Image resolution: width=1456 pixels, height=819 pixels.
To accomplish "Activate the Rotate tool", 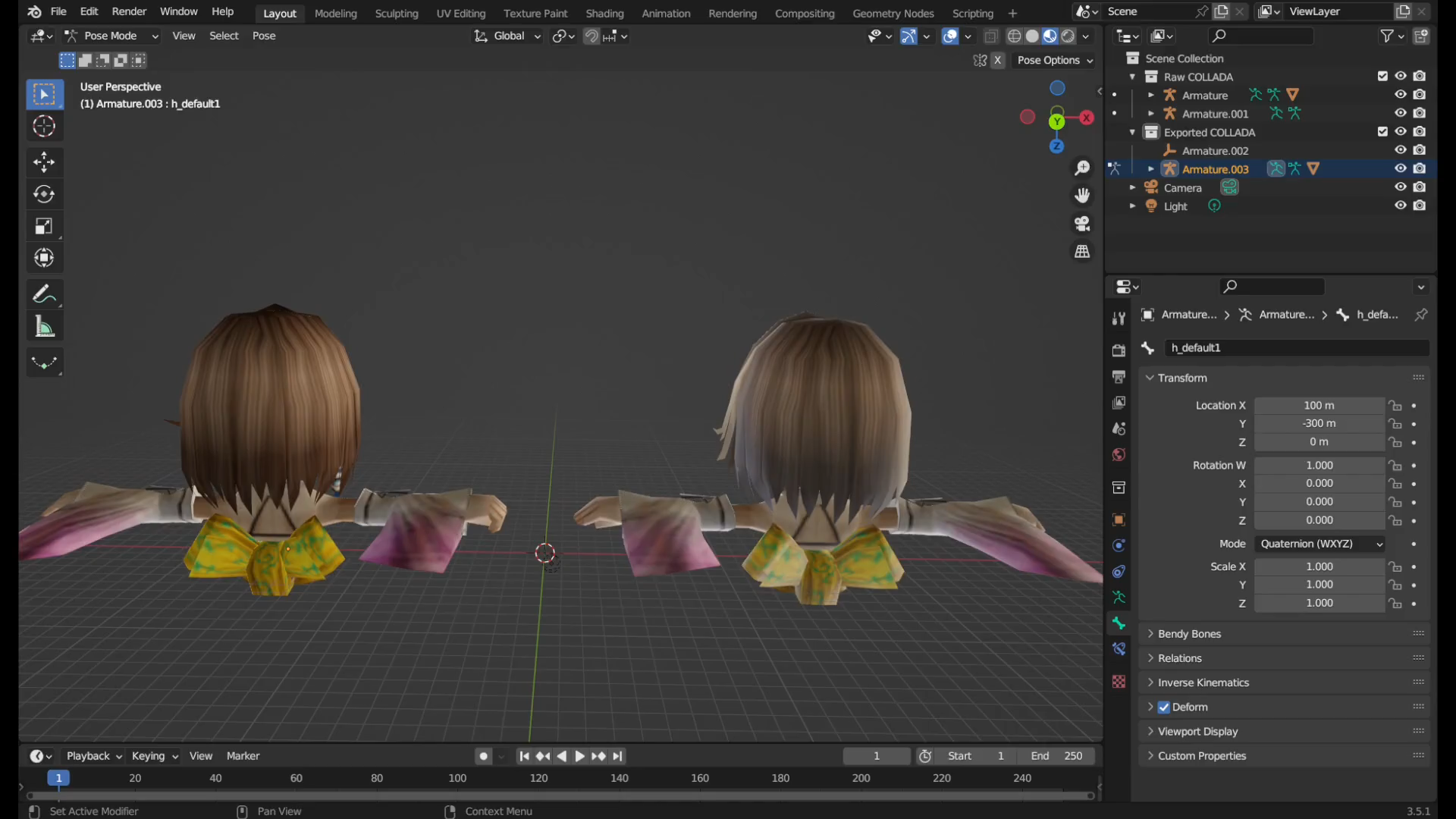I will pos(44,194).
